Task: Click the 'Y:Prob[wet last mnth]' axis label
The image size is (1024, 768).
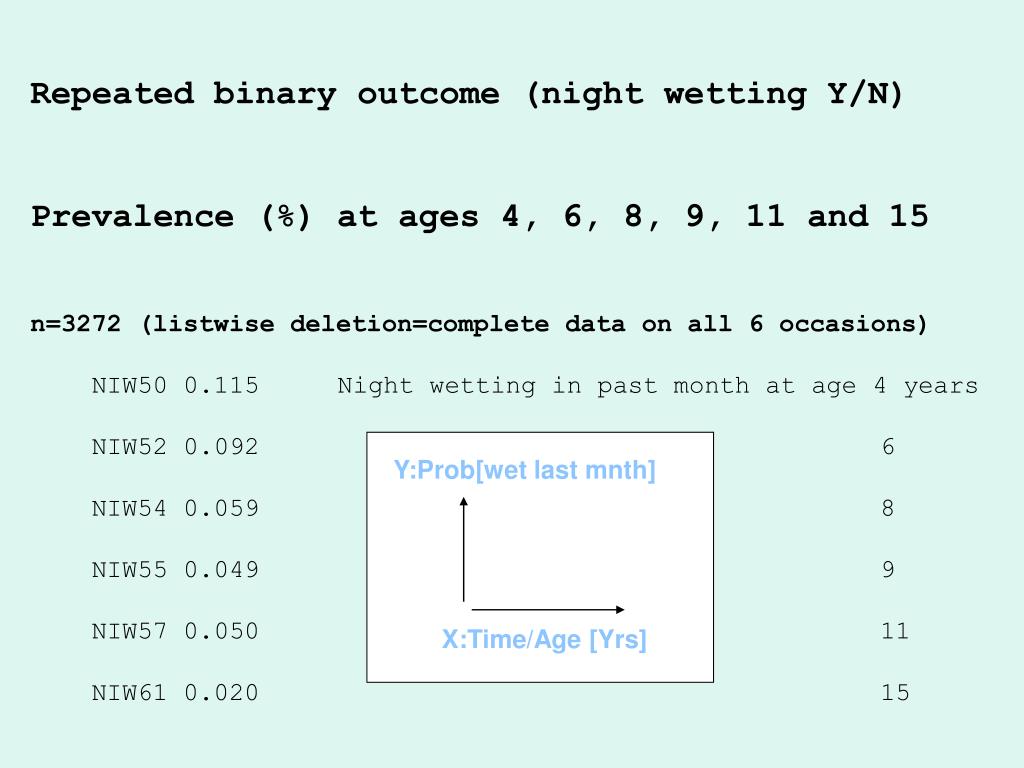Action: (524, 471)
